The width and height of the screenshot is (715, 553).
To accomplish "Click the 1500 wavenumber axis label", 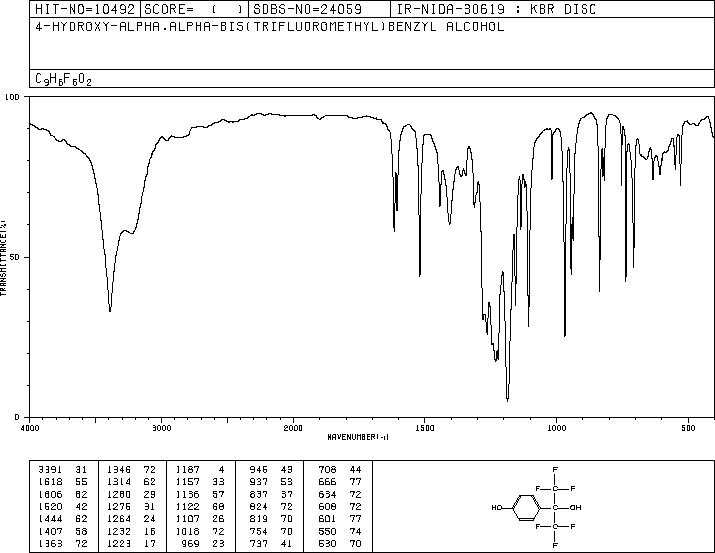I will (425, 428).
